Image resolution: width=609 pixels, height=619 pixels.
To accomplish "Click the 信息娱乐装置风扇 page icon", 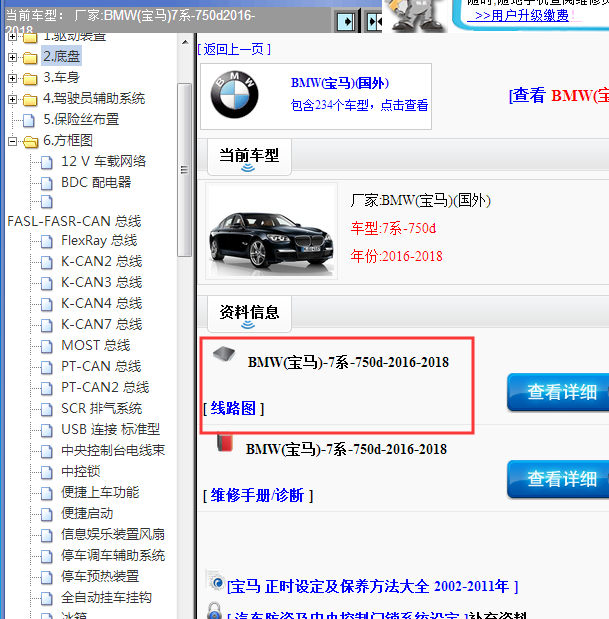I will [x=47, y=535].
